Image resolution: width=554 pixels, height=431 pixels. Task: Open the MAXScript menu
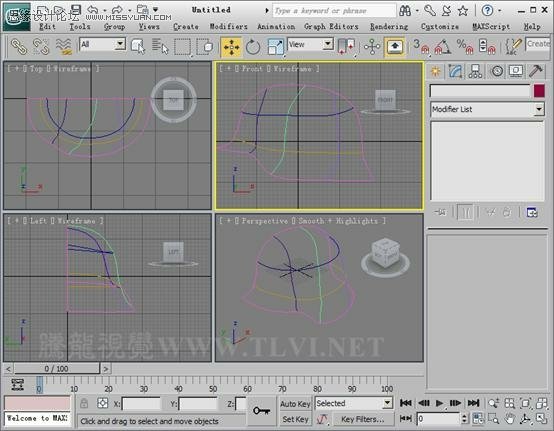pos(491,26)
